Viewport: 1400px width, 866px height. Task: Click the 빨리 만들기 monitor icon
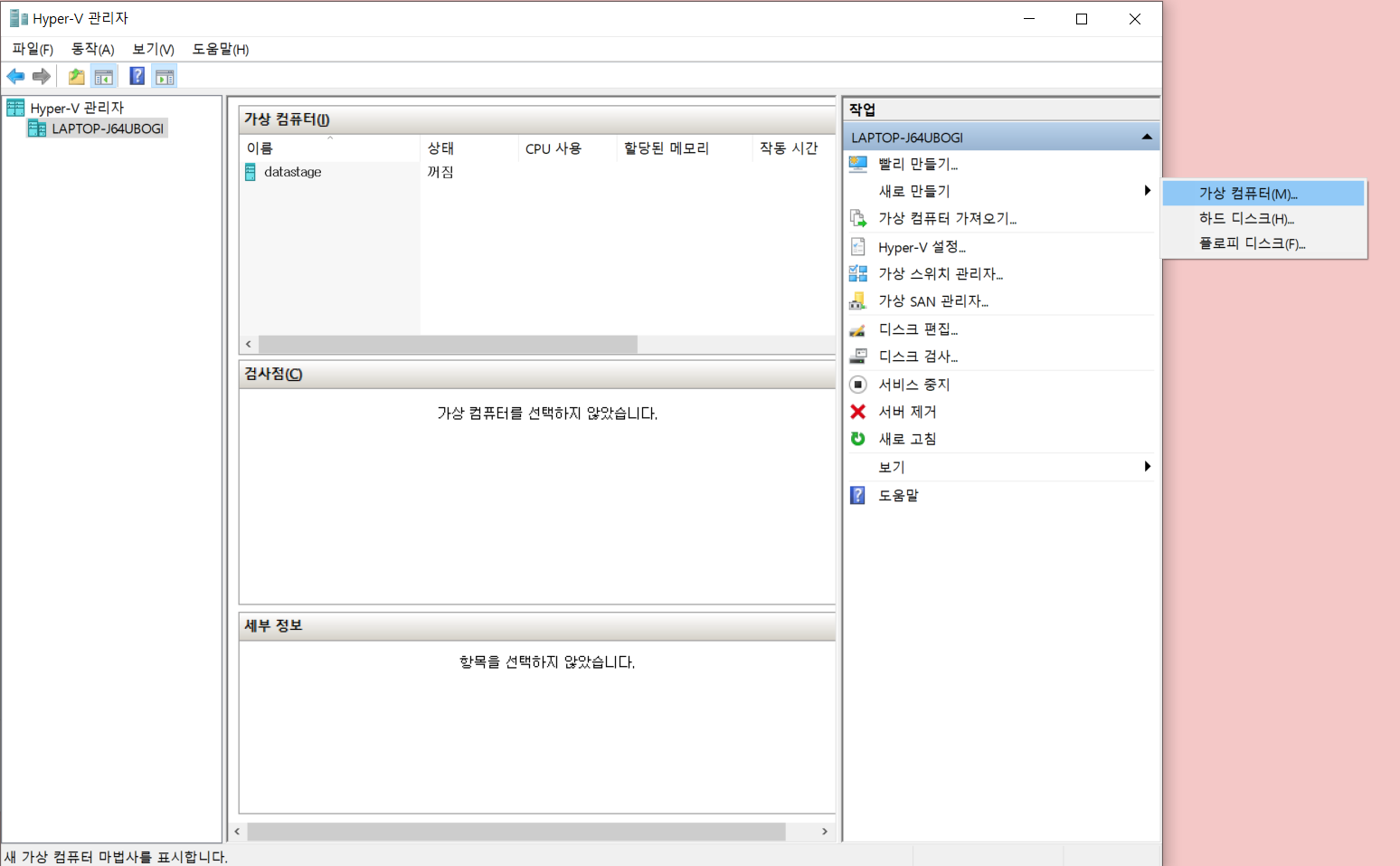858,164
